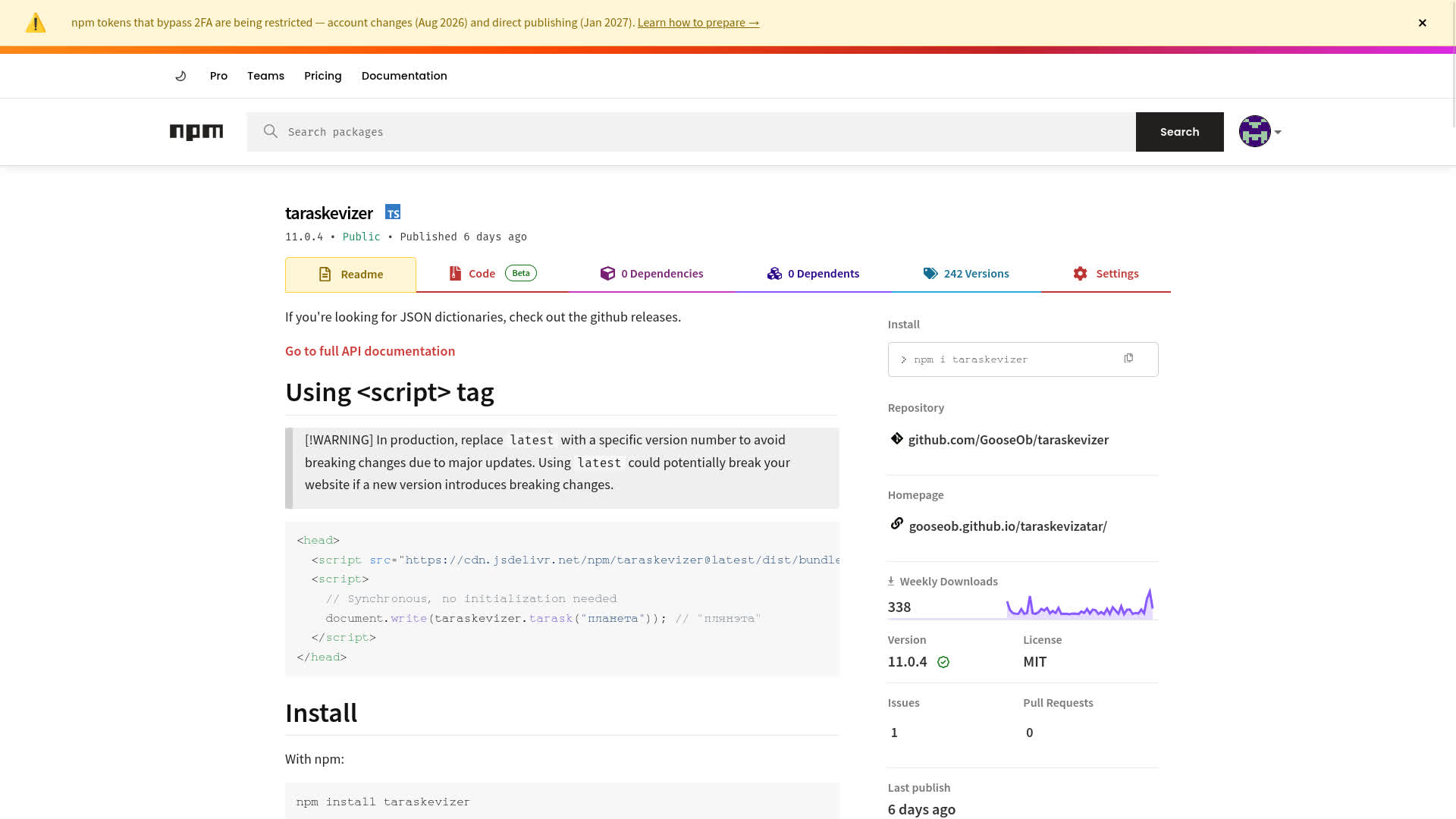Image resolution: width=1456 pixels, height=819 pixels.
Task: Click the npm install taraskevizer code block
Action: (x=562, y=802)
